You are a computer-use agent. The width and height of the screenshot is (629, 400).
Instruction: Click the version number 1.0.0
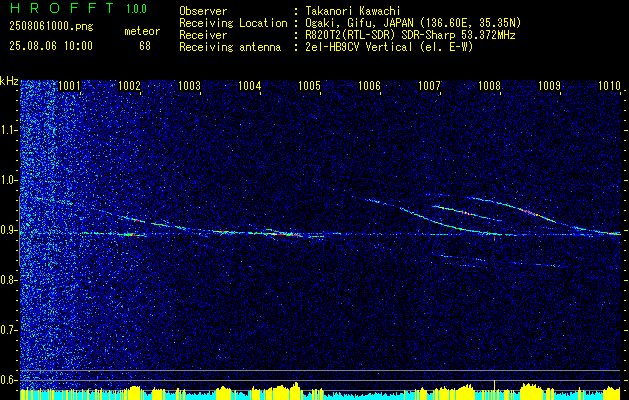pos(136,9)
